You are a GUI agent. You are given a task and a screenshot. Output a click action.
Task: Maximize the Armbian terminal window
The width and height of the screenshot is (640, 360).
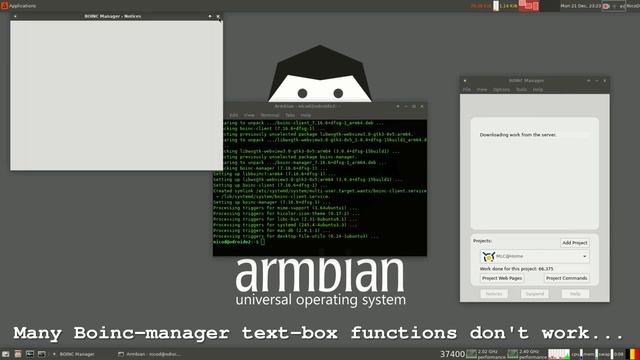tap(413, 107)
